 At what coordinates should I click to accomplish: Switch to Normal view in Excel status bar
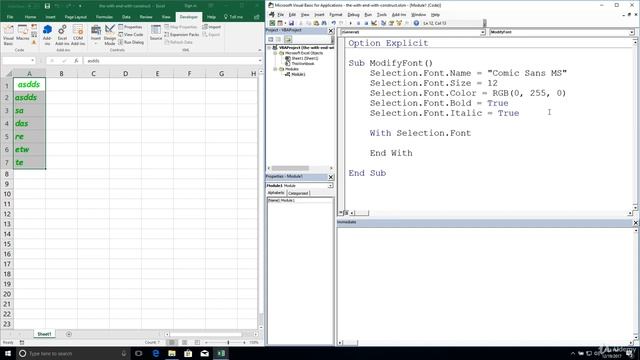pos(172,342)
